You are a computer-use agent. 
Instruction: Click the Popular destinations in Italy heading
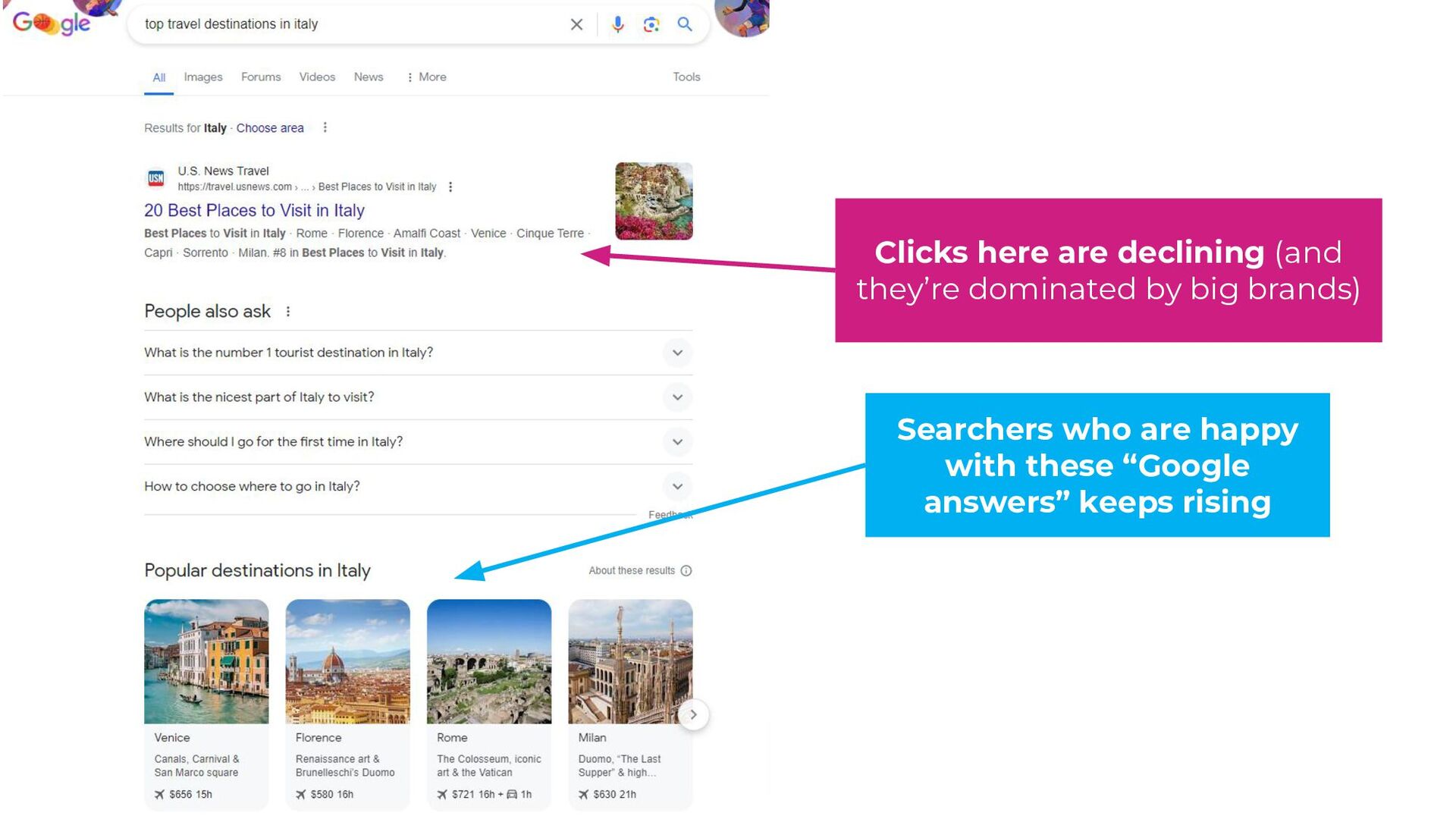point(257,570)
